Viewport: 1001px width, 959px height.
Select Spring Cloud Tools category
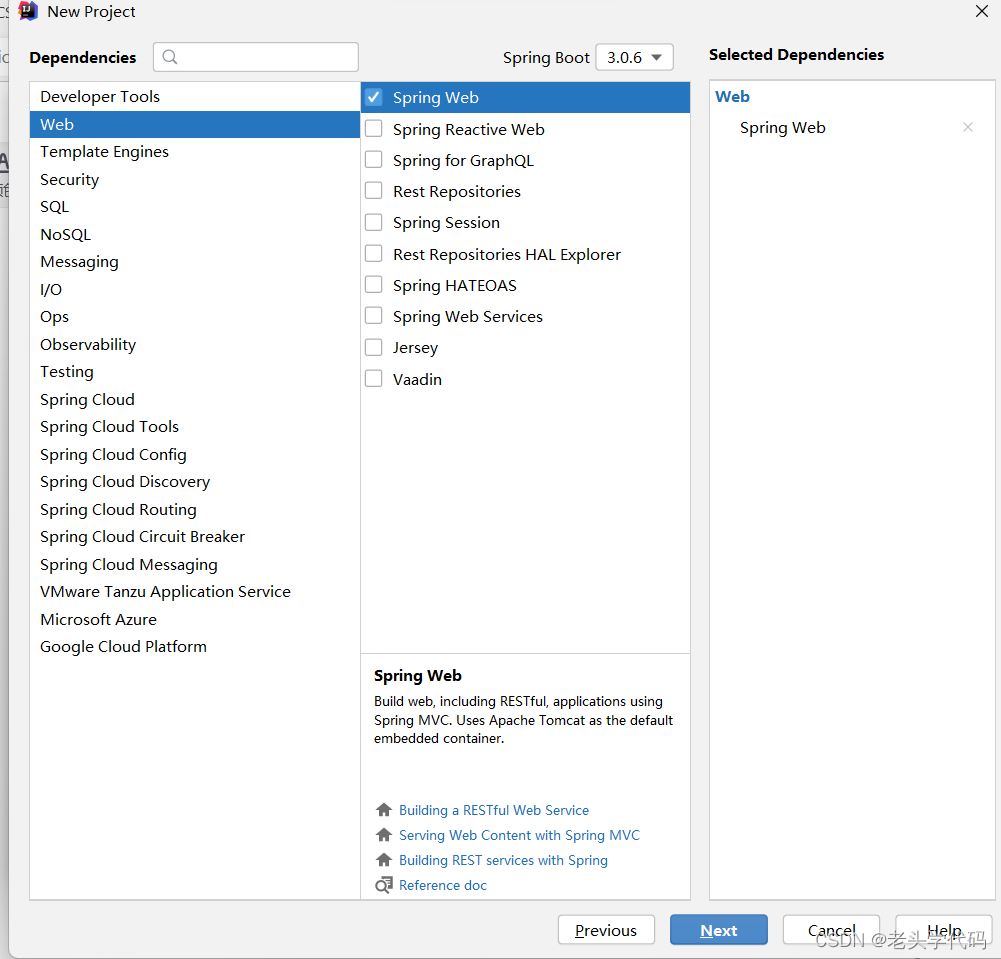click(195, 427)
